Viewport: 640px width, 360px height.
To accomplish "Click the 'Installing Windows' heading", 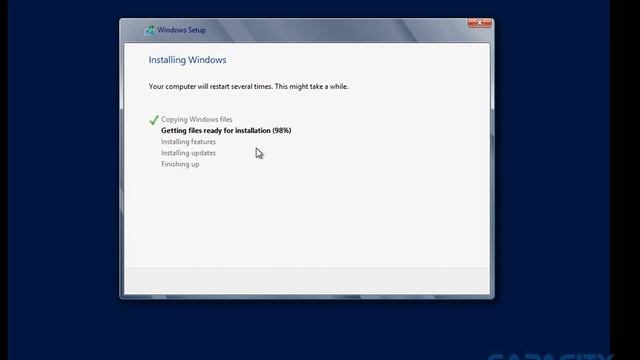I will point(187,60).
